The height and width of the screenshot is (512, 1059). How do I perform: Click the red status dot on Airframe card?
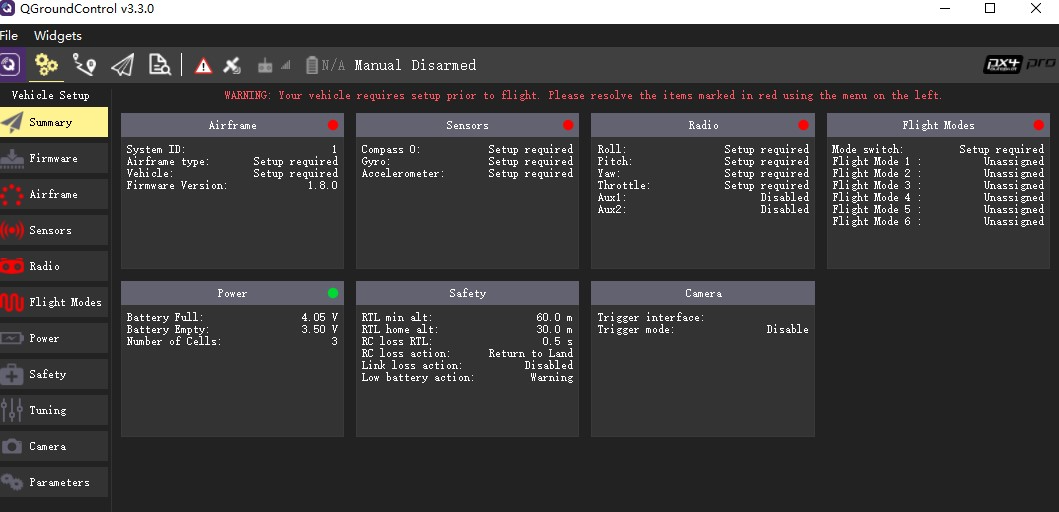(x=333, y=125)
